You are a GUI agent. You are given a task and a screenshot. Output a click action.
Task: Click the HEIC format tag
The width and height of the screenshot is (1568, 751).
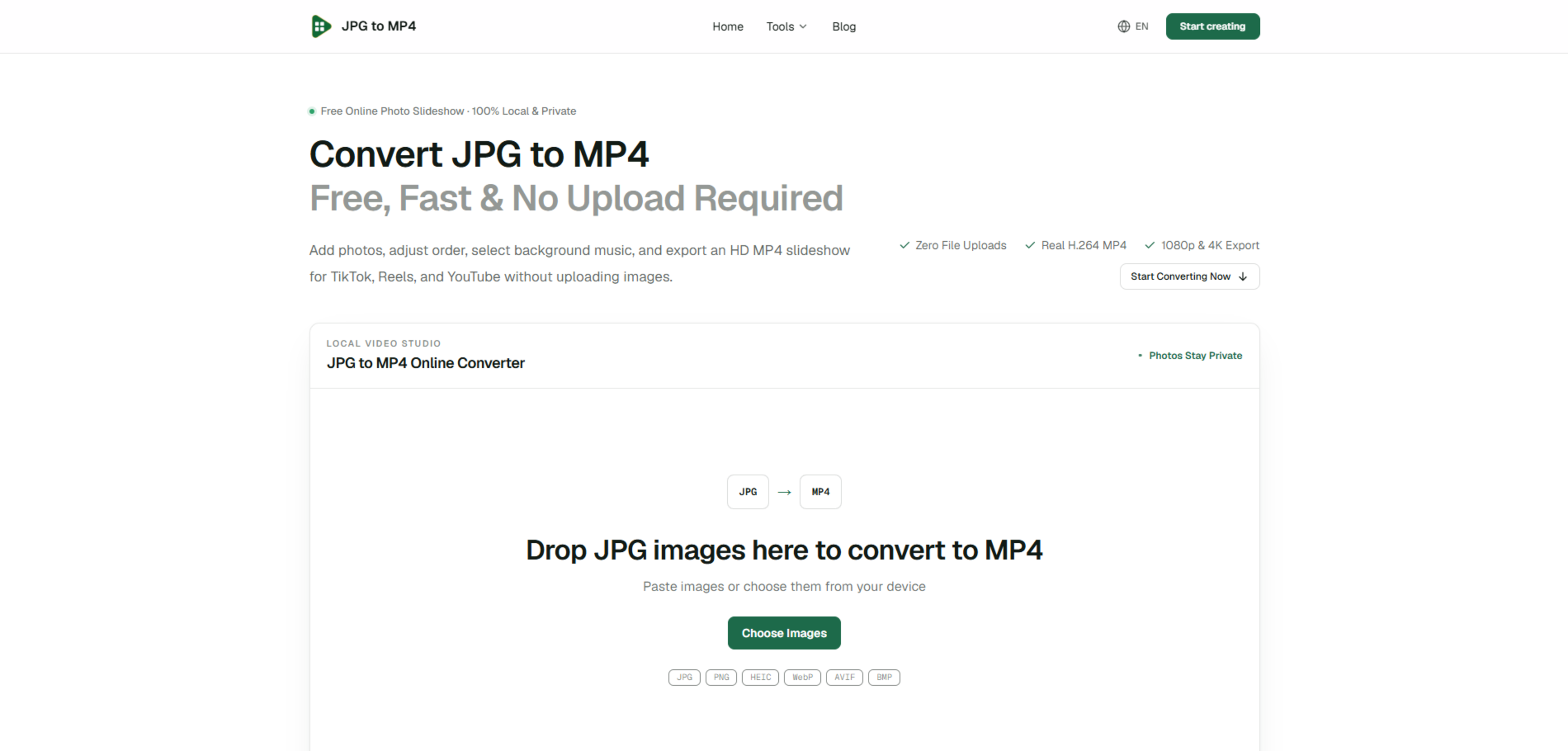click(760, 677)
